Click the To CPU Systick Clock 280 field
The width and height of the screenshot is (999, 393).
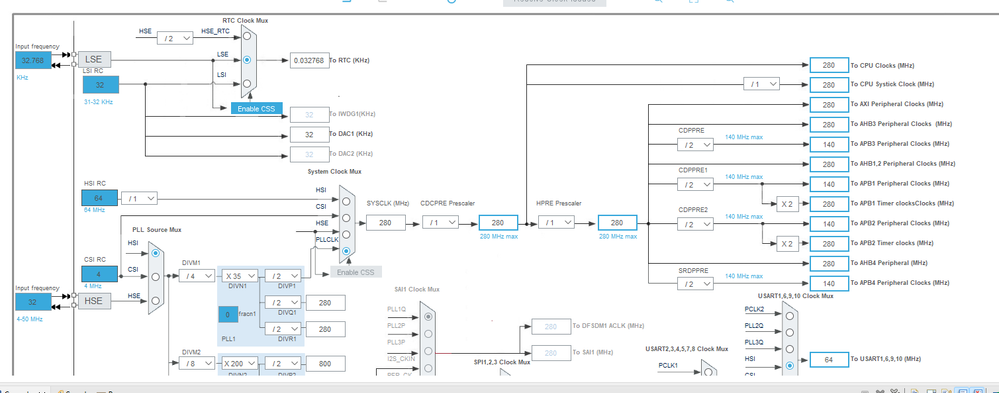(x=829, y=84)
